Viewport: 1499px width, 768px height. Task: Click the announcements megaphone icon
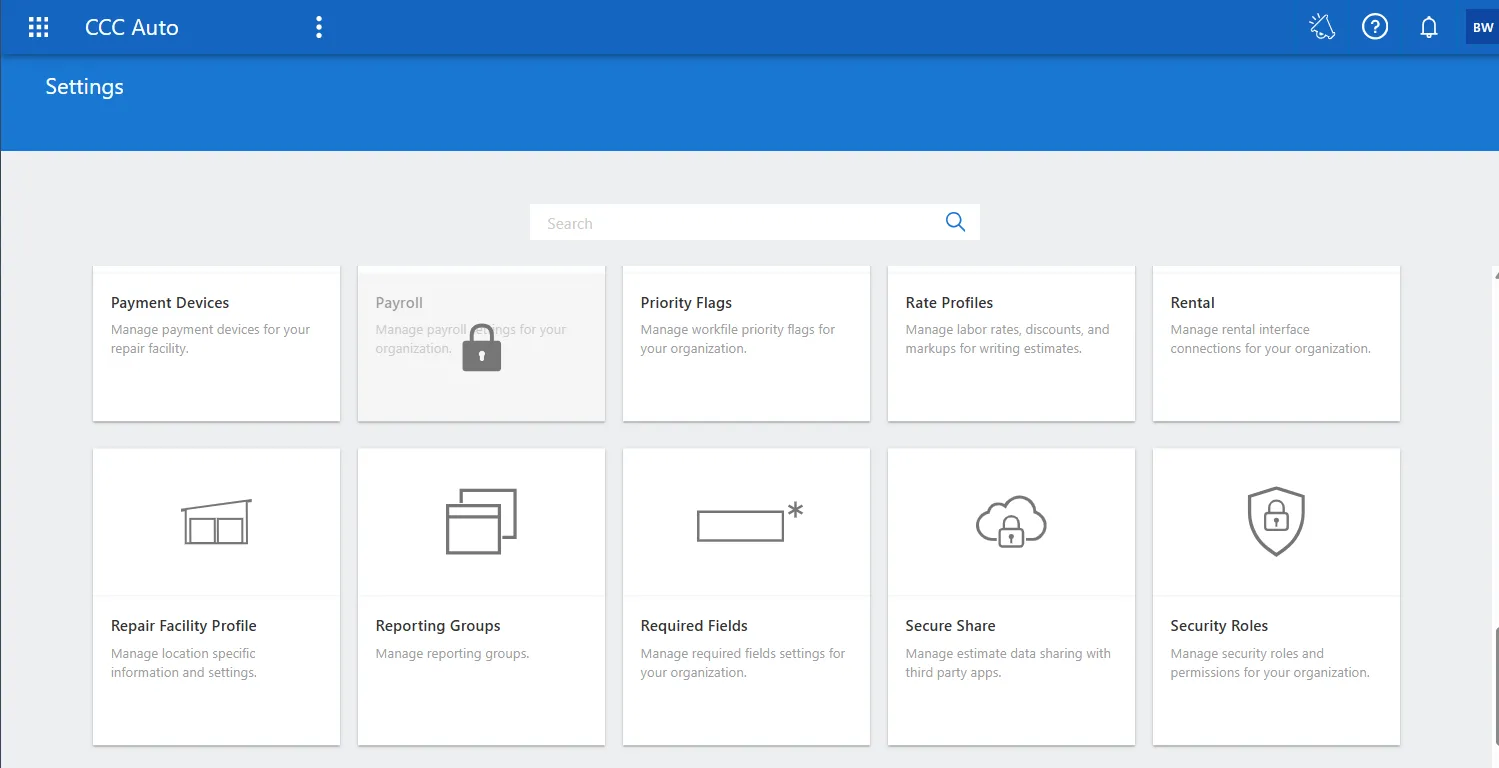pyautogui.click(x=1322, y=27)
